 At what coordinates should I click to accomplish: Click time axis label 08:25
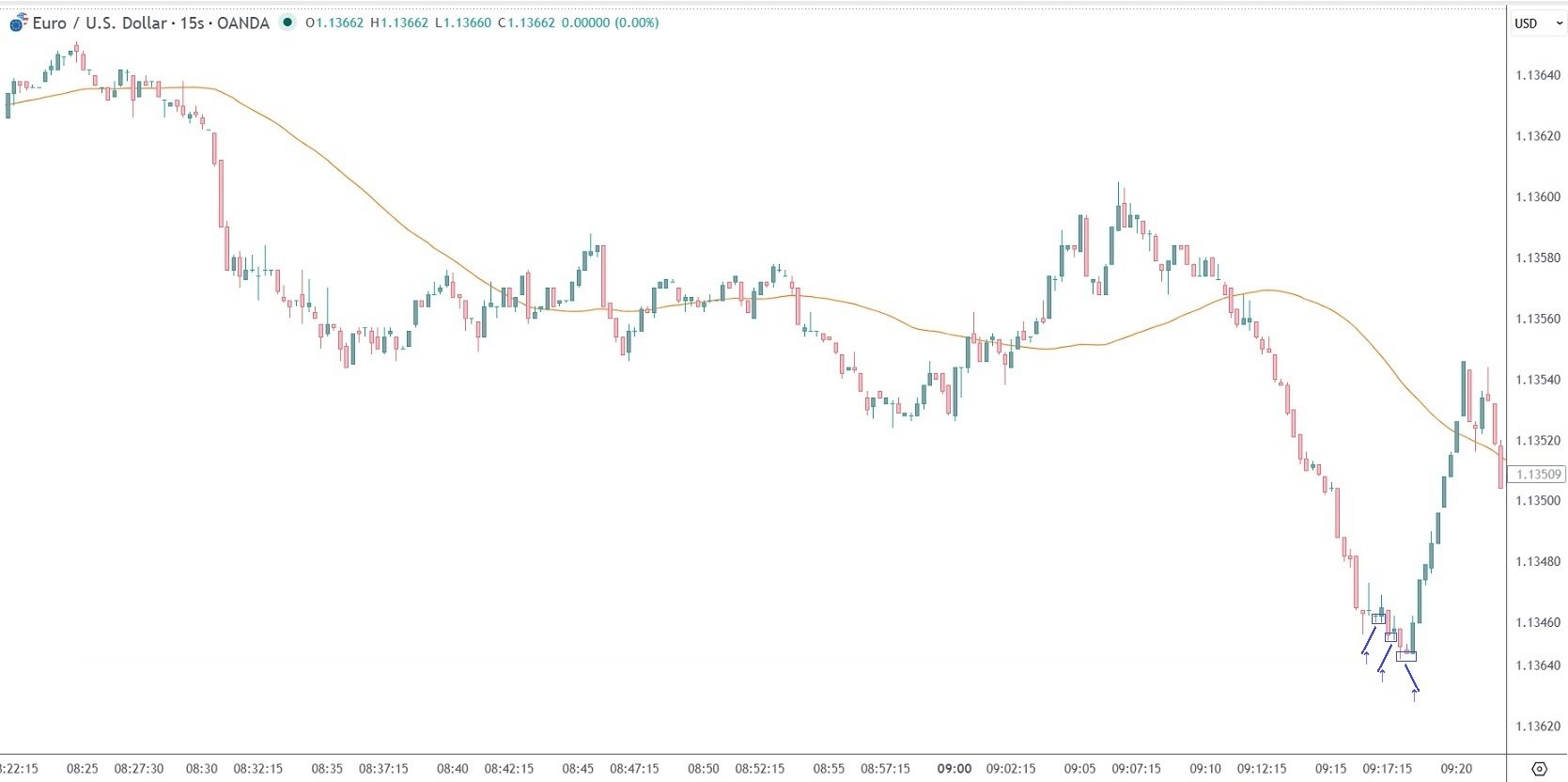[82, 769]
